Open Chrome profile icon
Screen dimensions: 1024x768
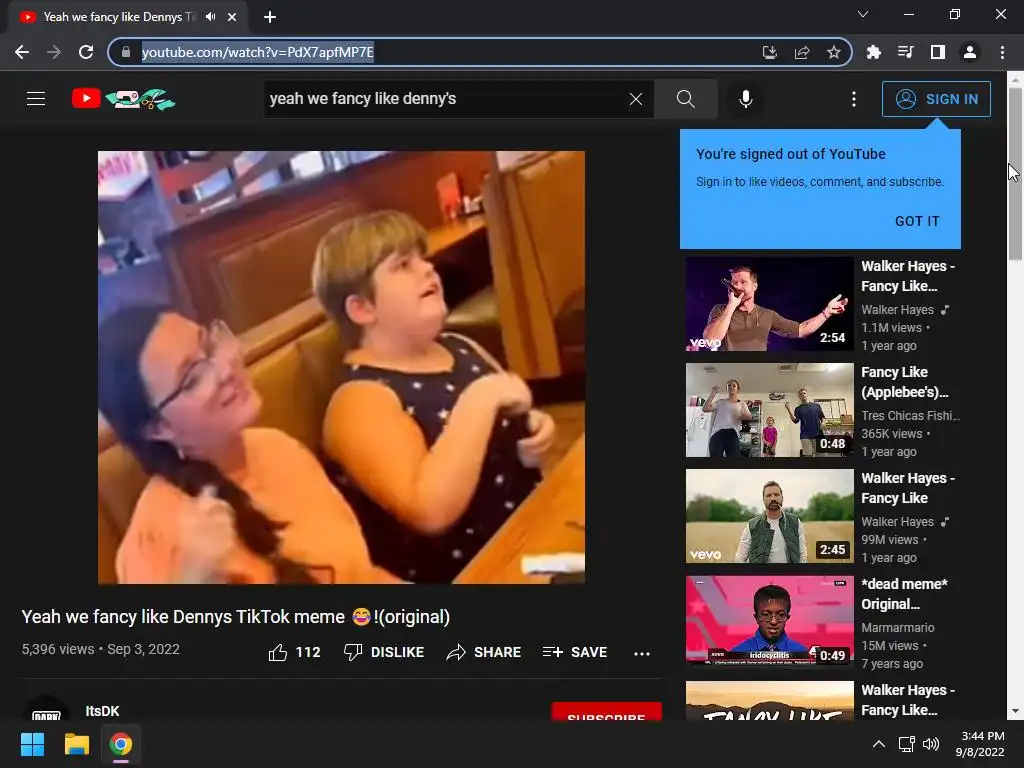[x=969, y=52]
